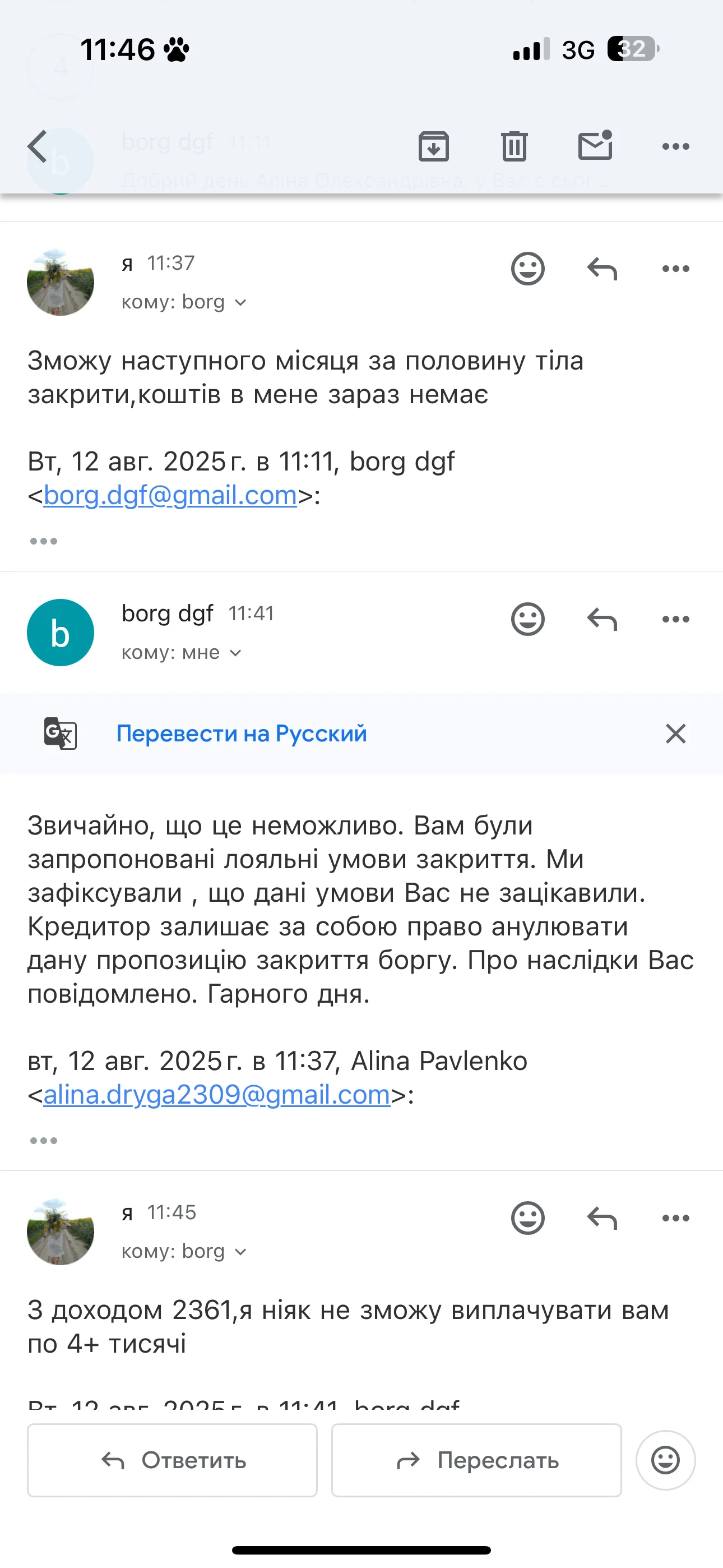Screen dimensions: 723x1568
Task: Expand "кому: мне" recipient details
Action: pyautogui.click(x=182, y=653)
